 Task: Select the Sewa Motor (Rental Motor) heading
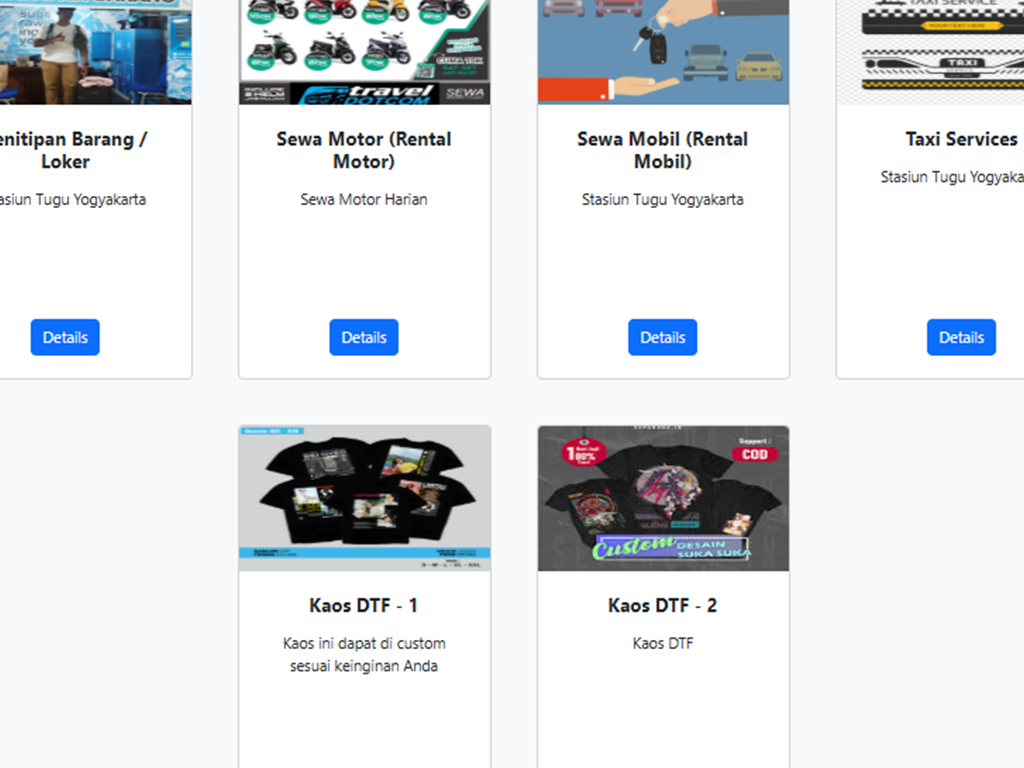(x=364, y=150)
